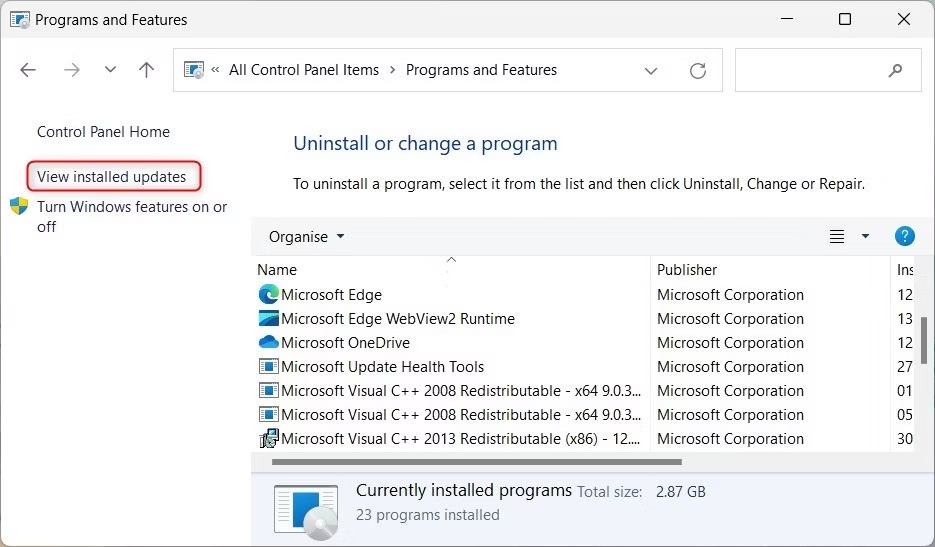Expand the address bar history dropdown
Viewport: 935px width, 547px height.
coord(651,70)
